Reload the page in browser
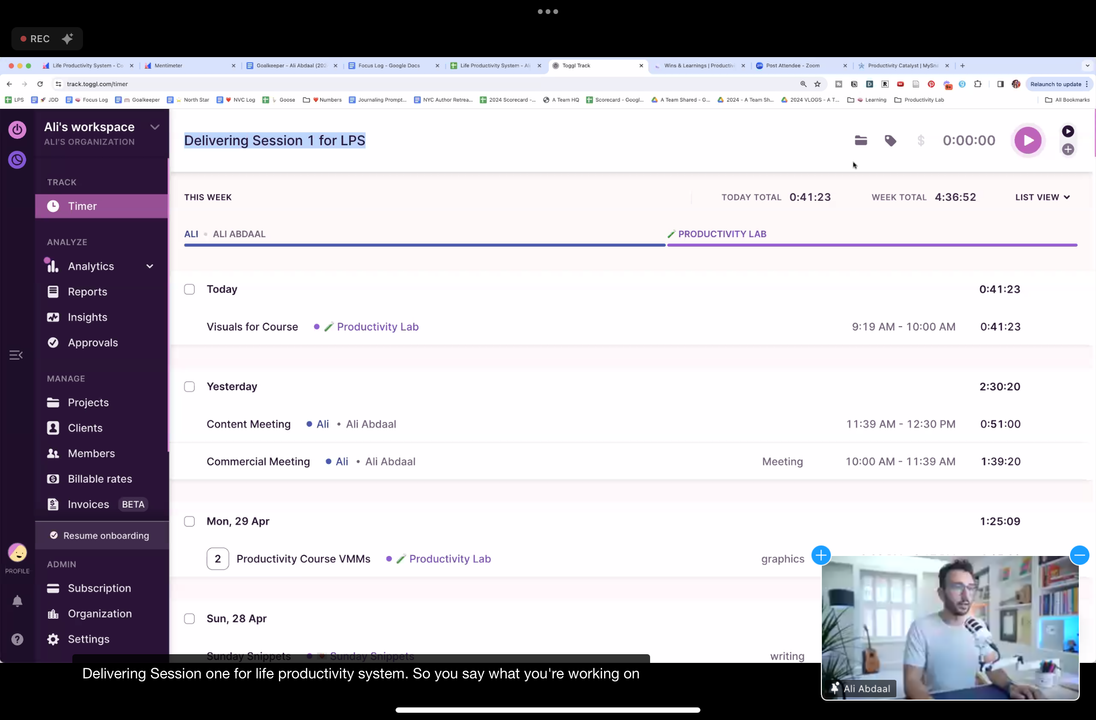The height and width of the screenshot is (720, 1096). (40, 84)
